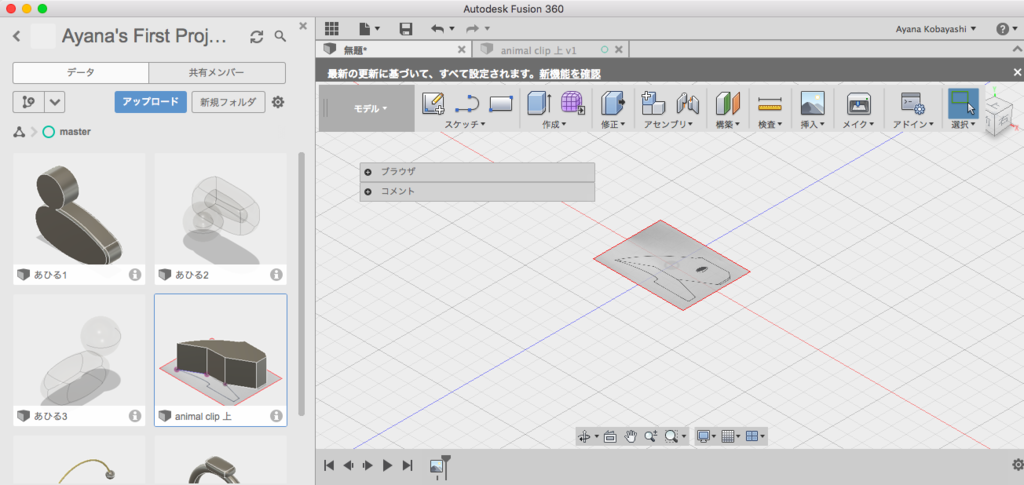Open the あひる2 thumbnail
The width and height of the screenshot is (1024, 485).
coord(221,210)
